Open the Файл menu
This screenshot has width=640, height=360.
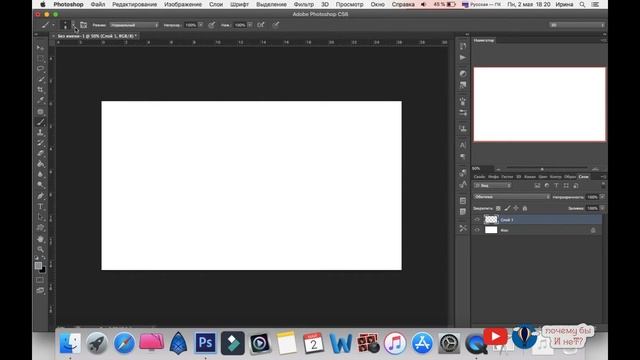98,4
